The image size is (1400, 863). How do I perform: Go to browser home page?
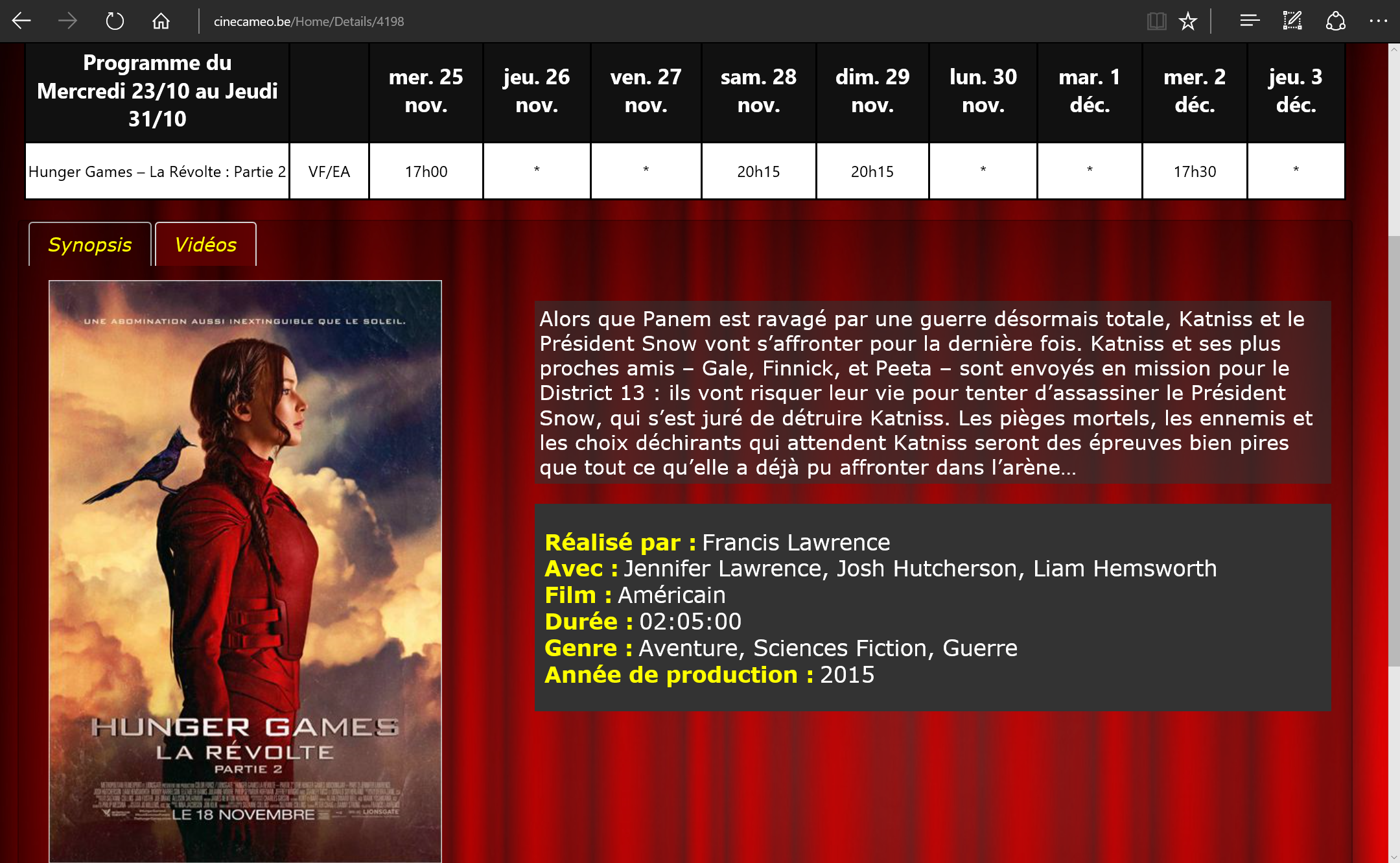161,21
